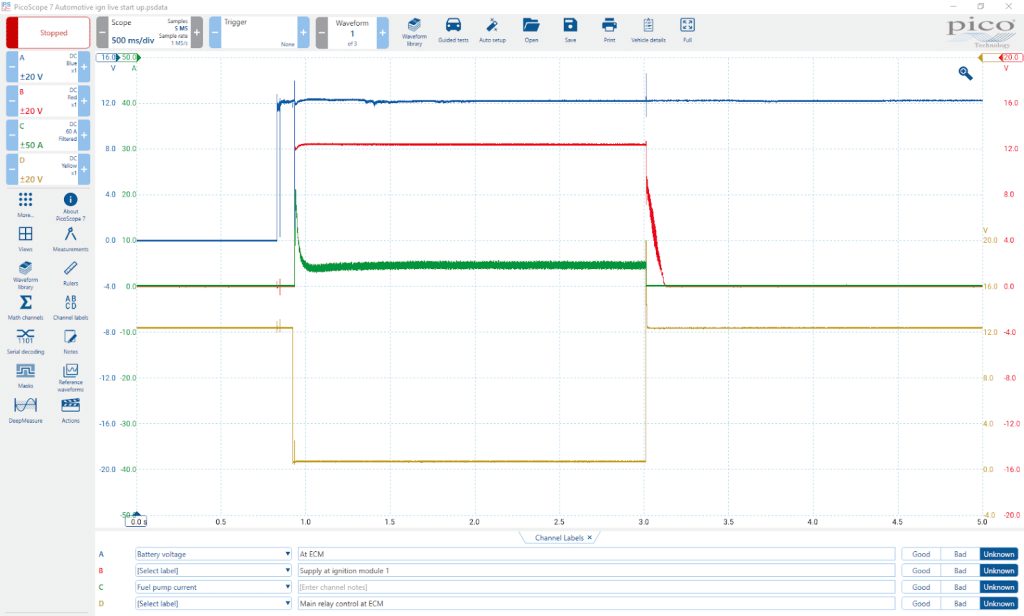Open the Views layout icon

[x=25, y=239]
